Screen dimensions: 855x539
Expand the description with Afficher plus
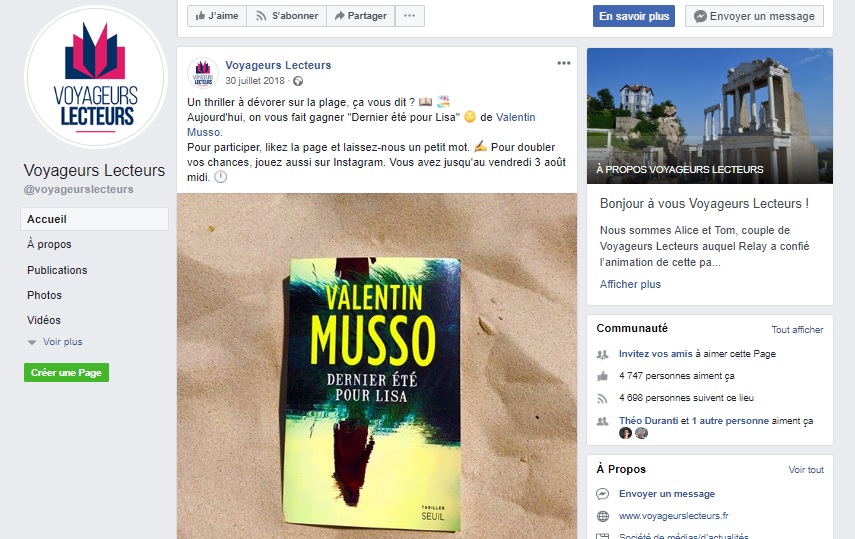point(630,284)
